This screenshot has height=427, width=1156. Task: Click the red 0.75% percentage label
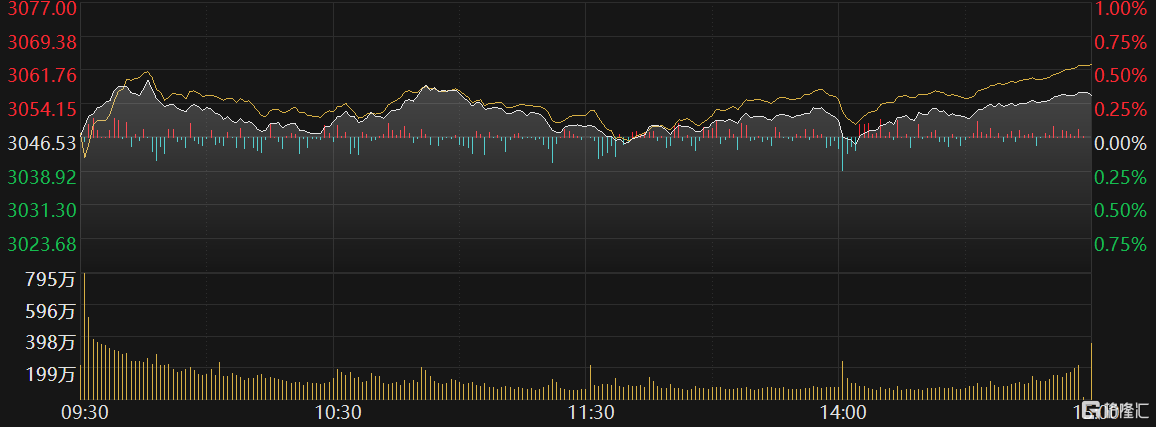click(x=1121, y=42)
